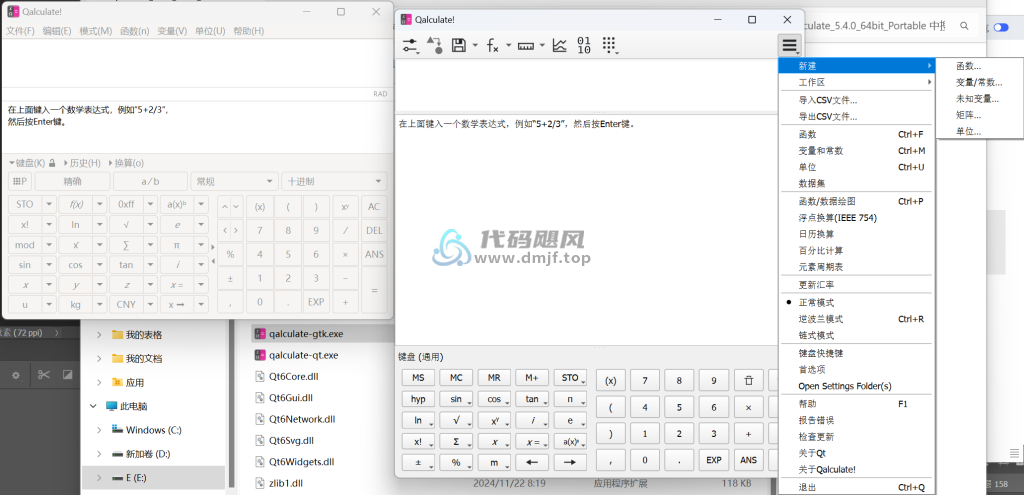Click the lock icon beside 键盘(K)

(52, 163)
